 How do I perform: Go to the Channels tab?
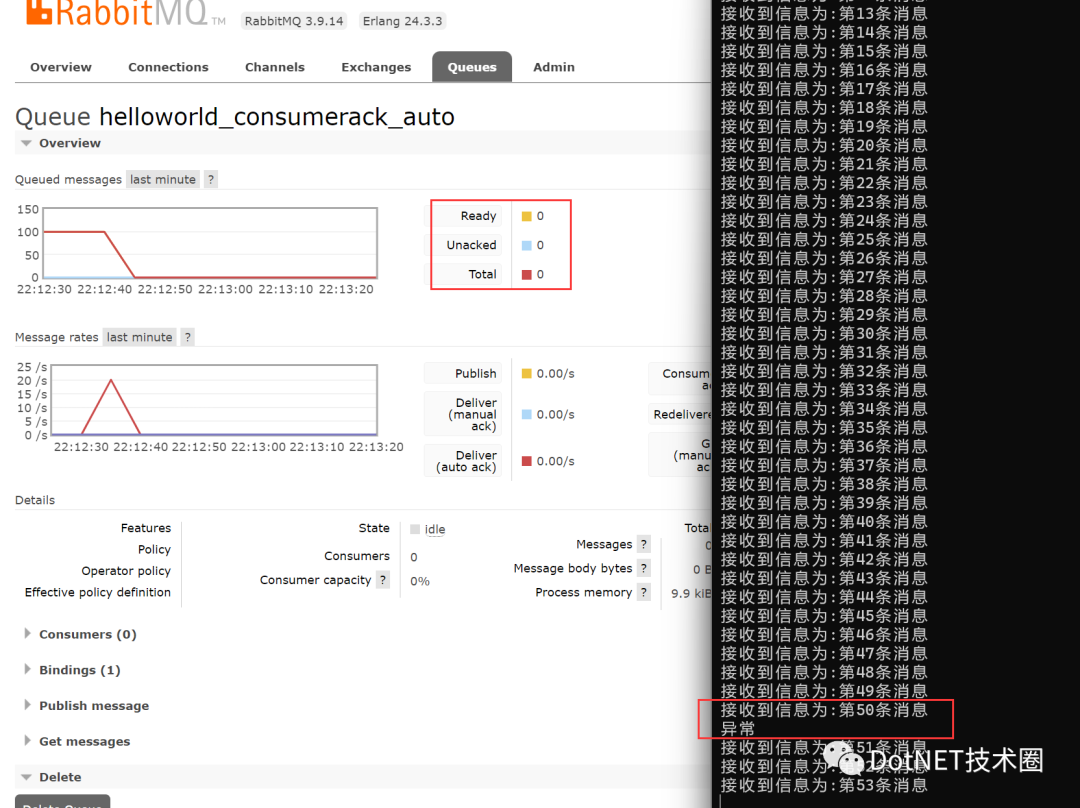point(275,67)
